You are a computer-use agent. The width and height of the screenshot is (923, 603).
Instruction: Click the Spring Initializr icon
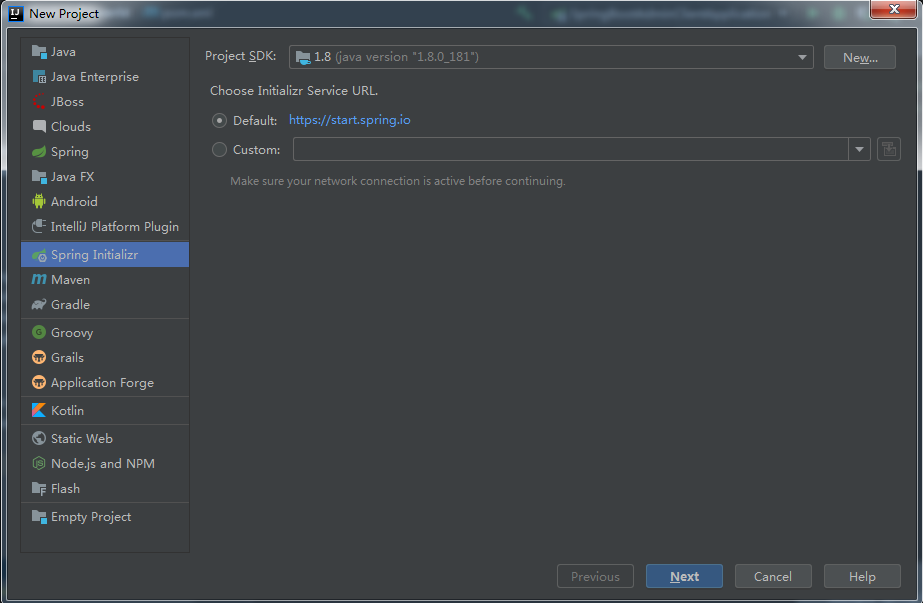(39, 255)
